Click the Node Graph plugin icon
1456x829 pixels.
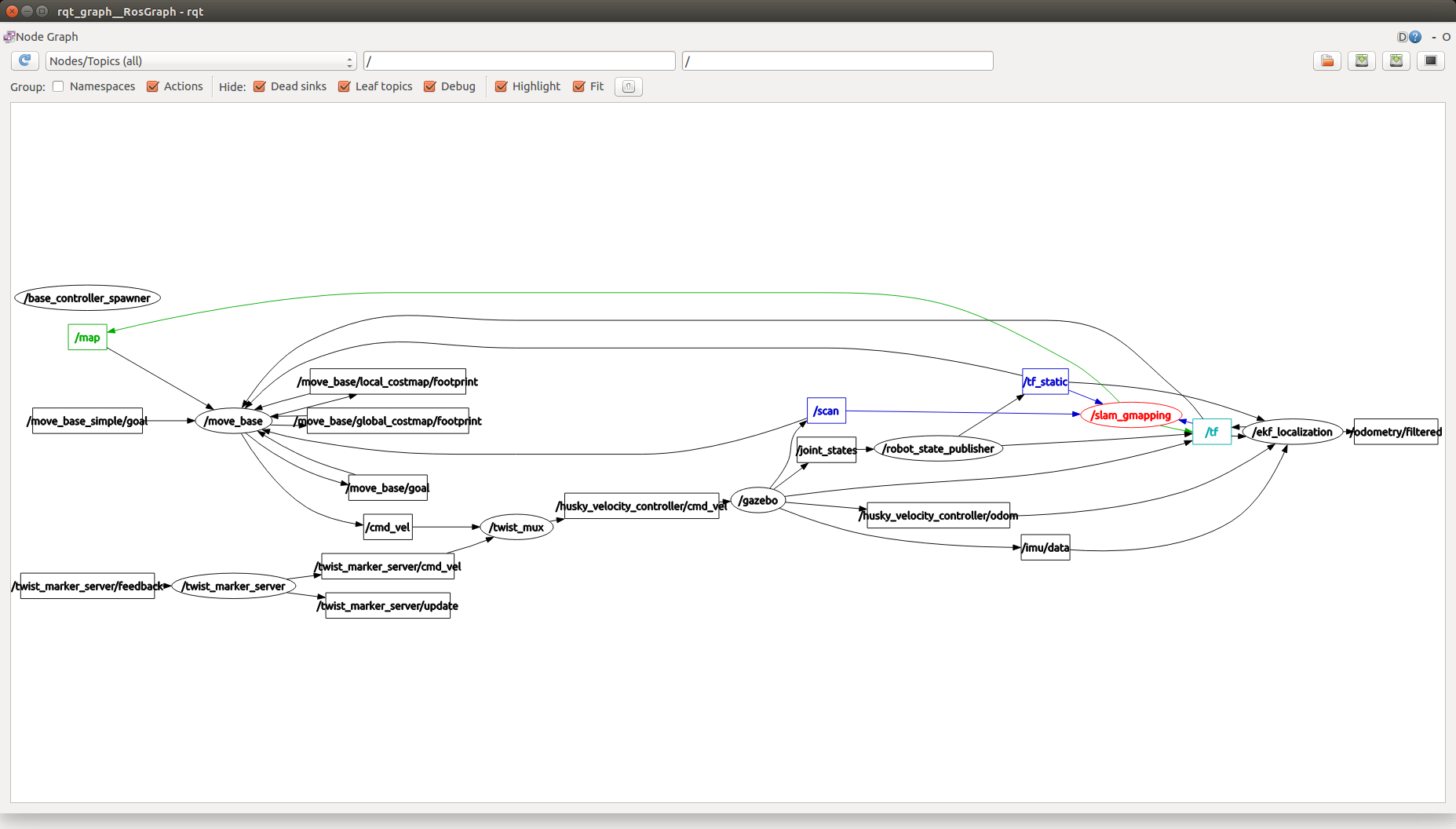tap(9, 36)
